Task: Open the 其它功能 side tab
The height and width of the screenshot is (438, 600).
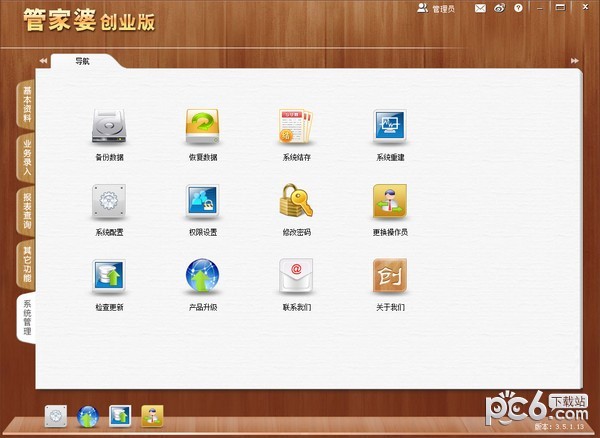Action: (x=27, y=264)
